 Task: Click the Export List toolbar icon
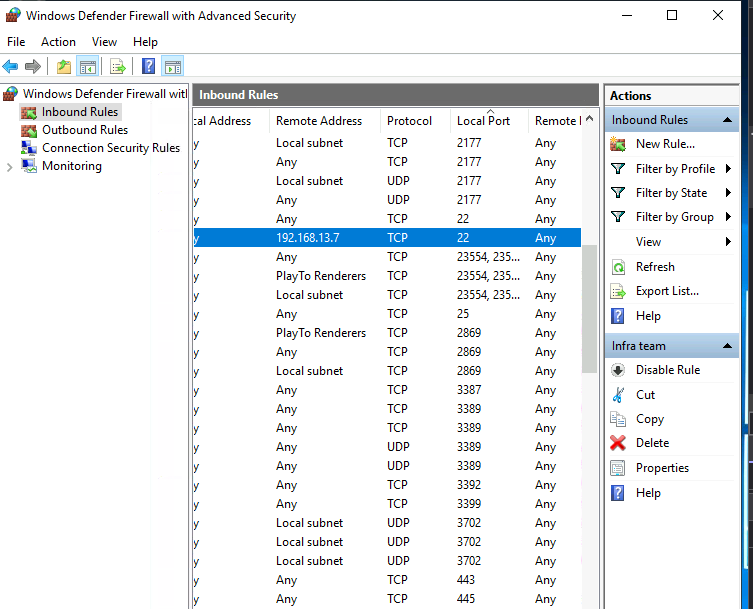pos(117,66)
